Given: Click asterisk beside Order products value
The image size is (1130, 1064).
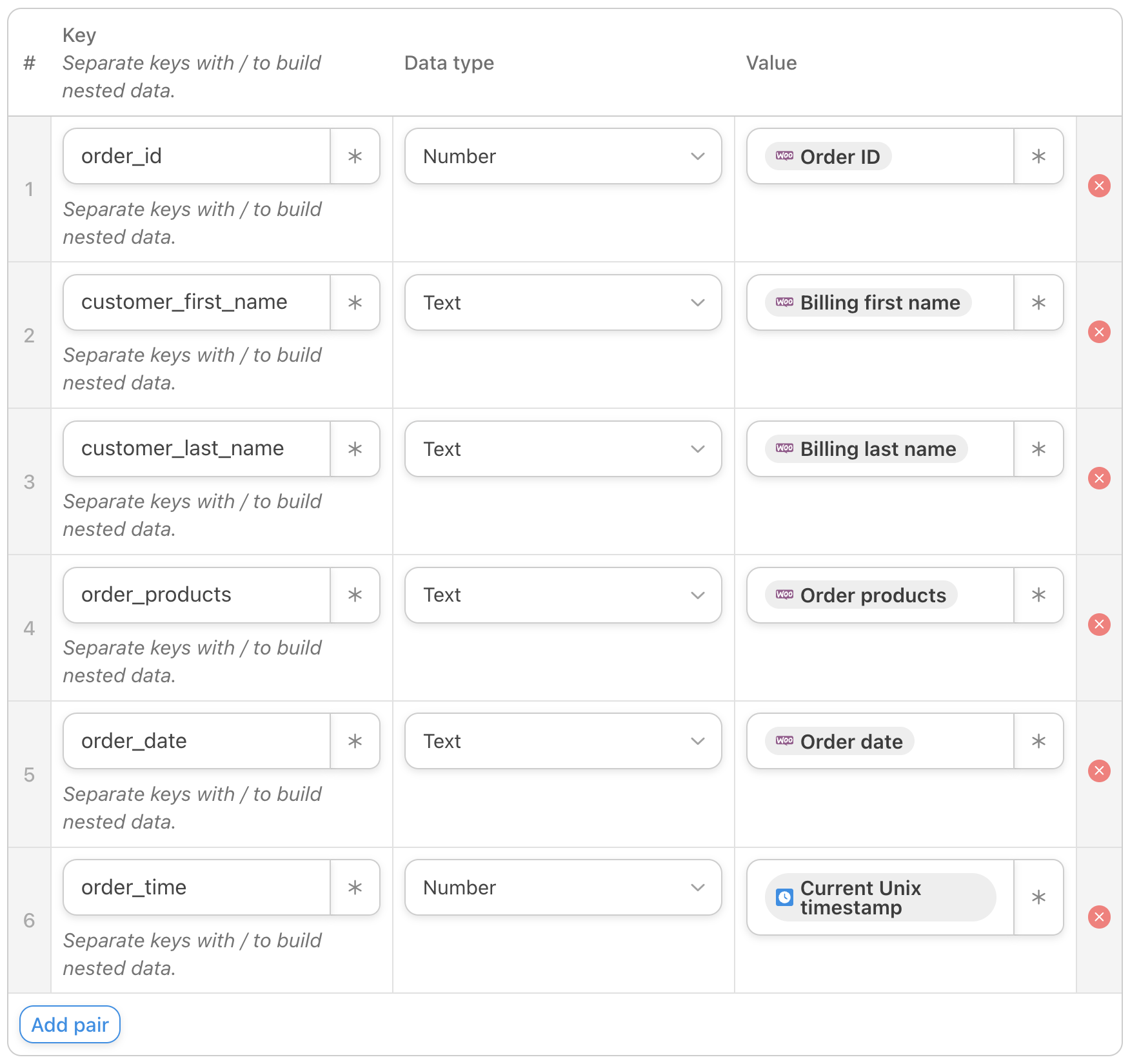Looking at the screenshot, I should coord(1038,595).
